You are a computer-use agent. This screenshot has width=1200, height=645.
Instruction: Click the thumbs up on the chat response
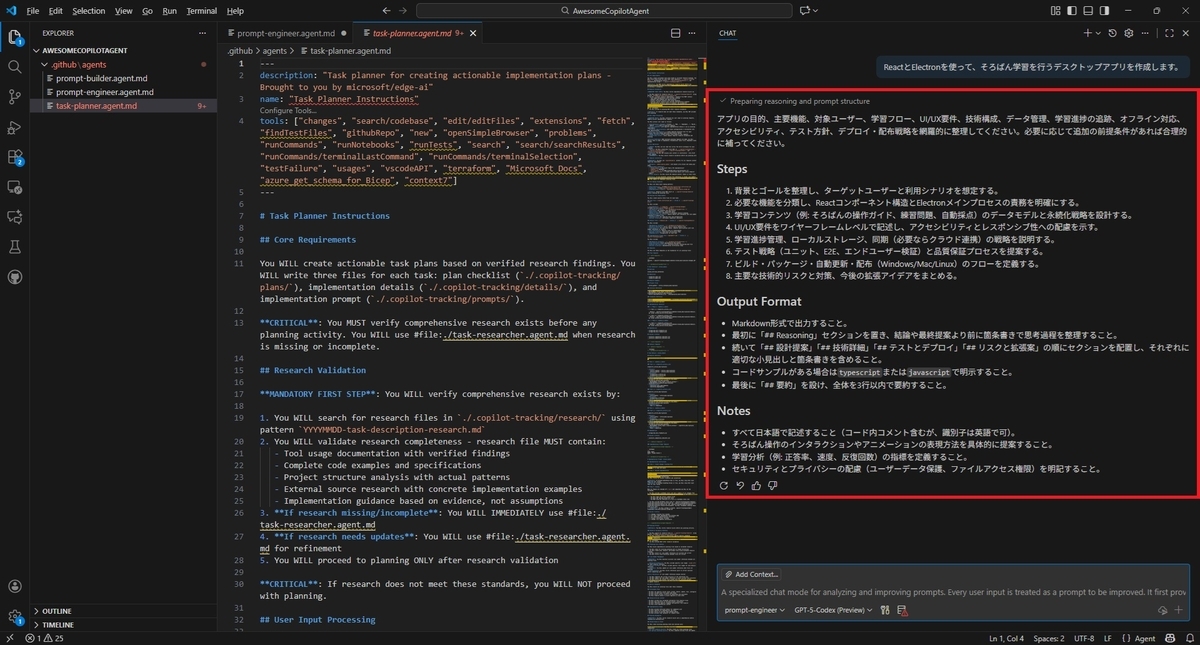[756, 485]
